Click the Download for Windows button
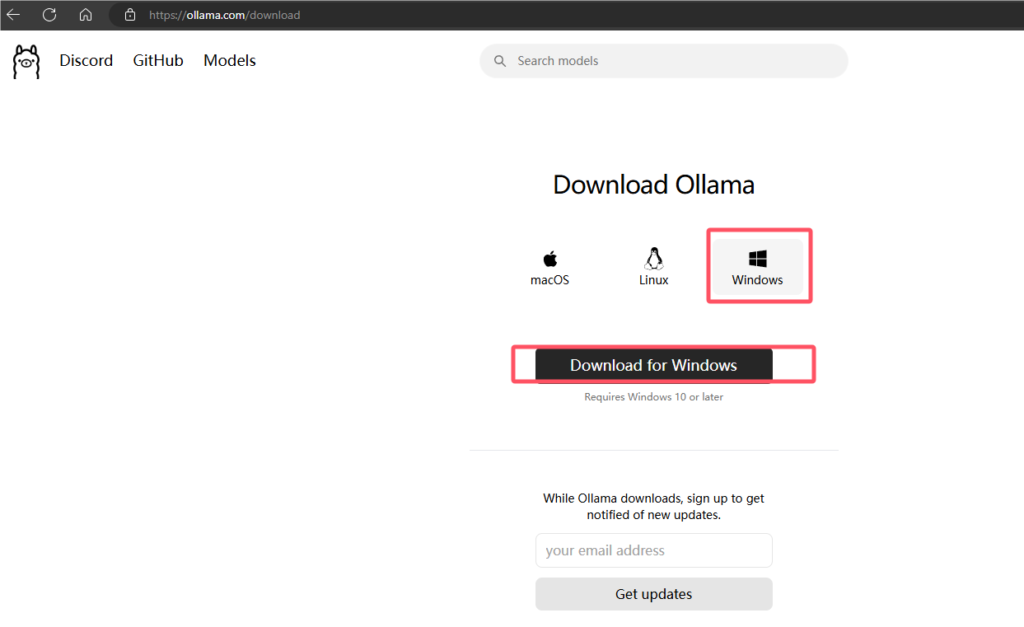 654,364
